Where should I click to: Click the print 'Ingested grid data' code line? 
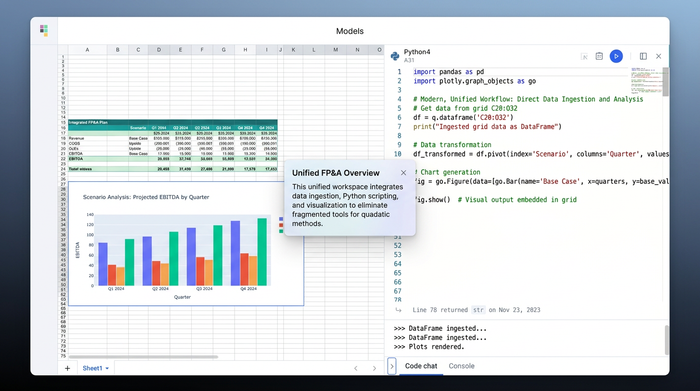click(488, 127)
